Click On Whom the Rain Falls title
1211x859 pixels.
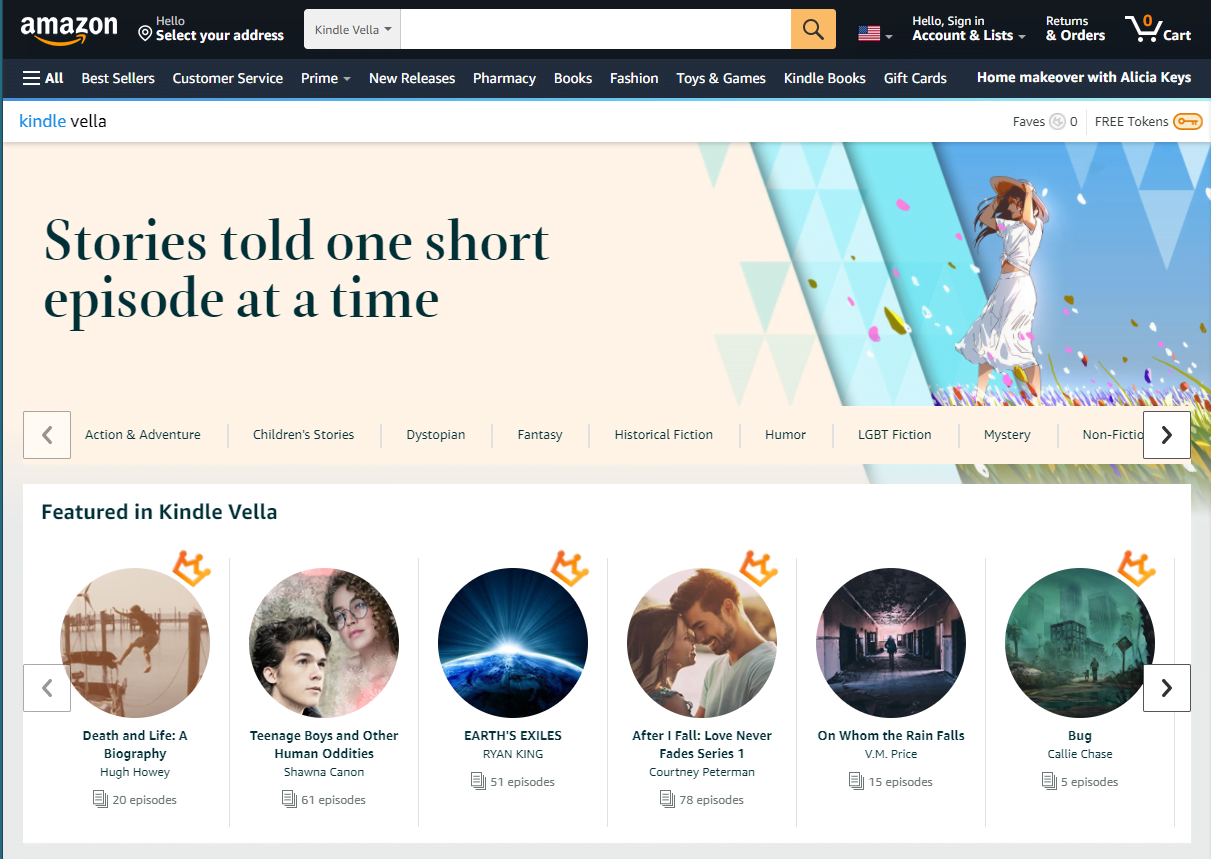[891, 736]
